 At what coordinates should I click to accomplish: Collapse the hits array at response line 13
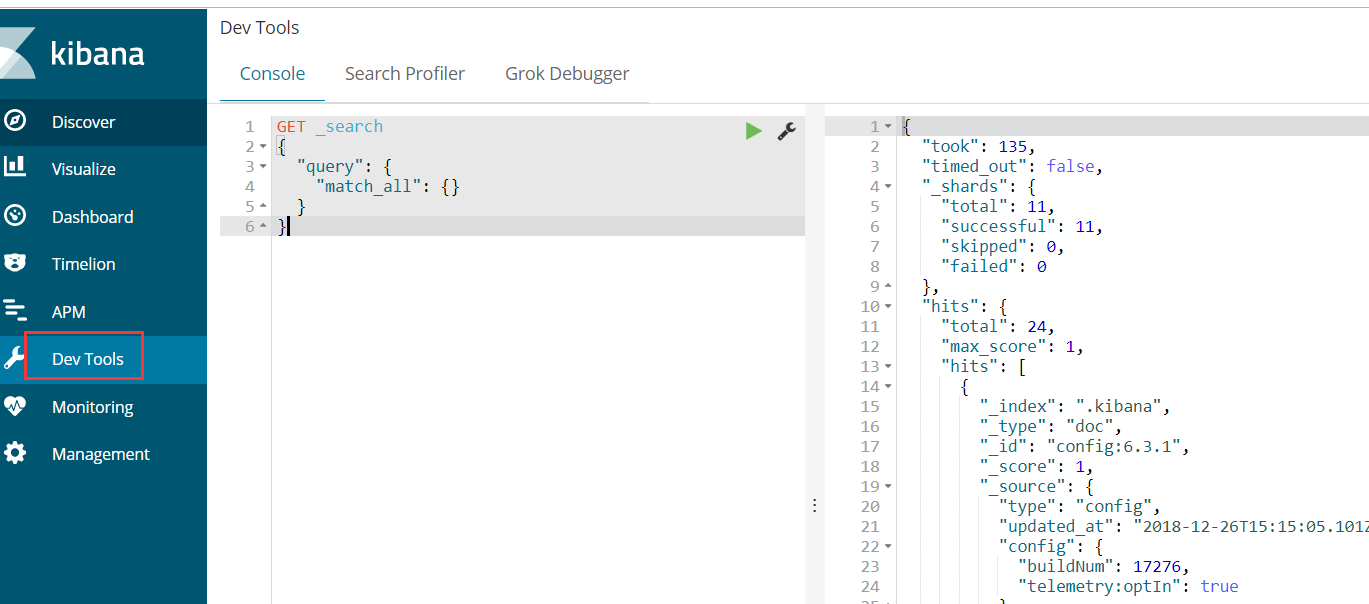[x=888, y=367]
